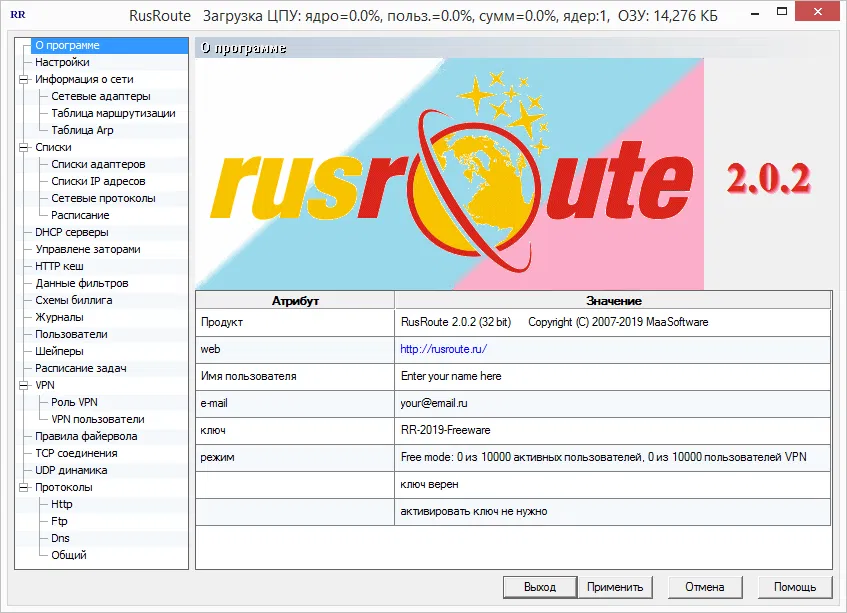Open Списки IP адресов page
The width and height of the screenshot is (847, 613).
point(98,181)
